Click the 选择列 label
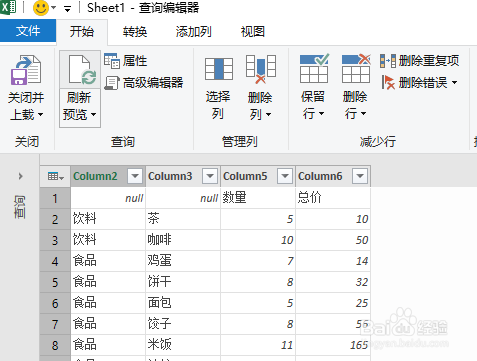 click(x=218, y=105)
